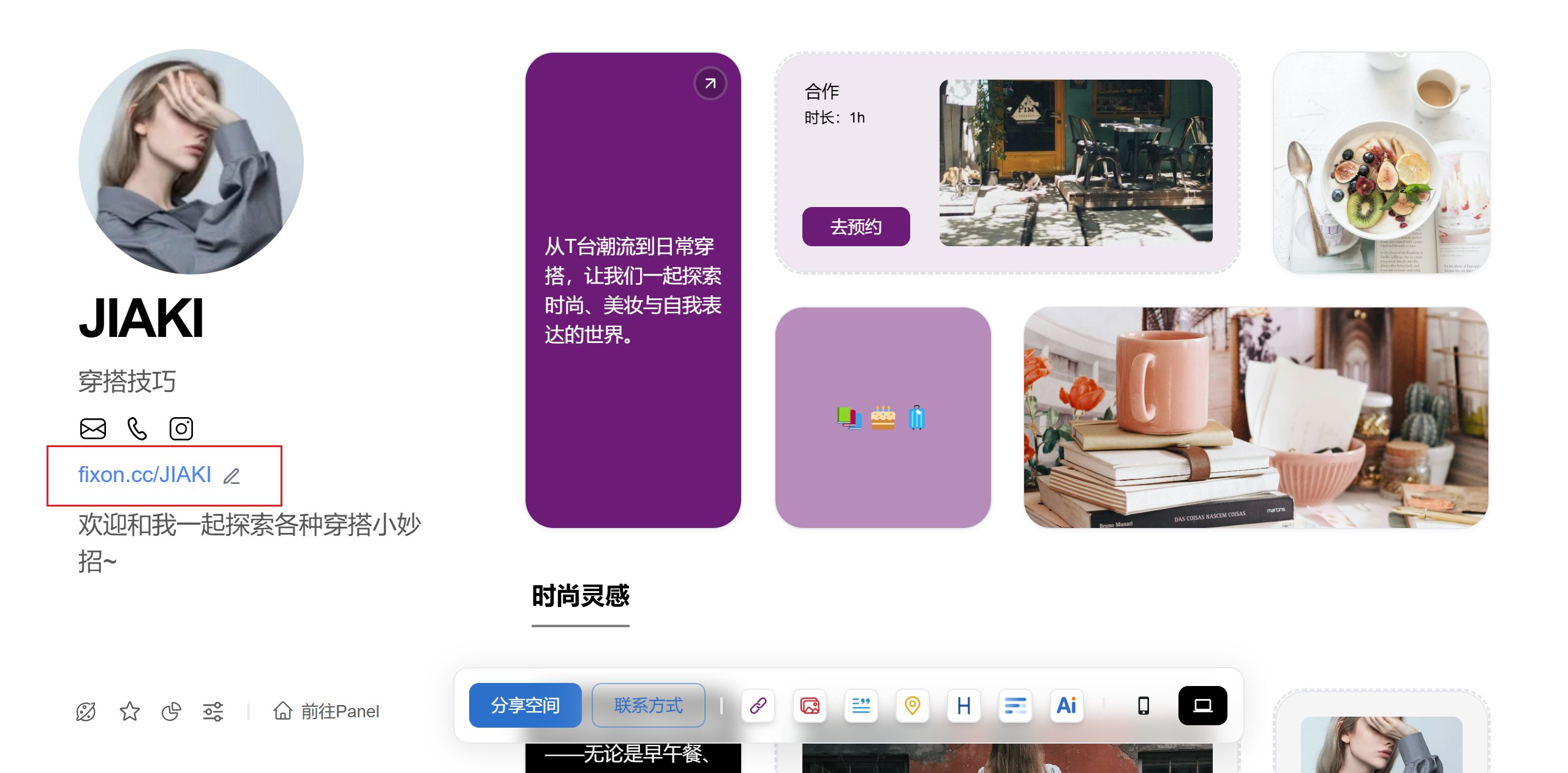The image size is (1568, 773).
Task: Click the 穿搭技巧 subtitle text
Action: (x=127, y=382)
